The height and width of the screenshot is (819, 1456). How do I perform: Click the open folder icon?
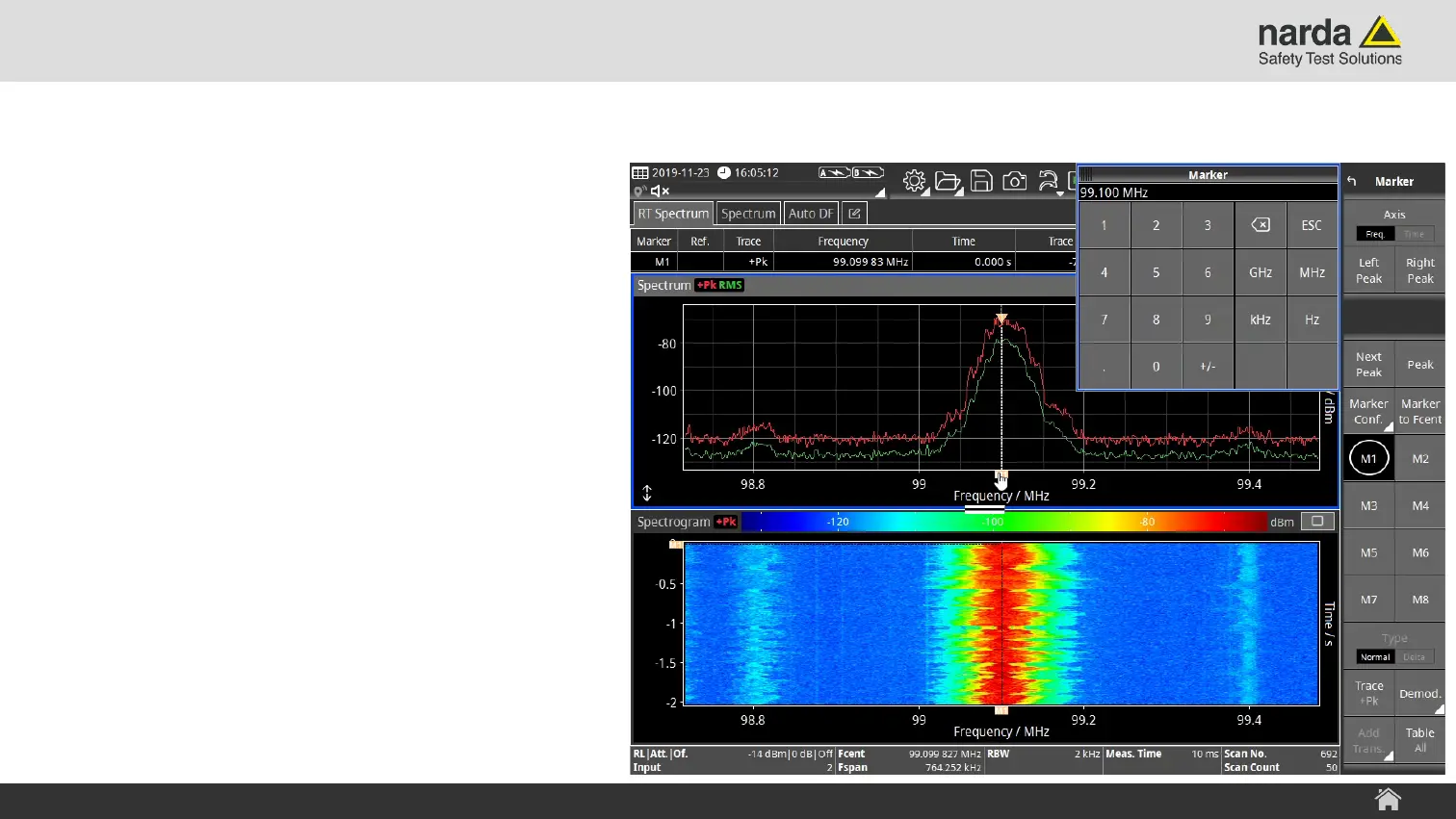pos(948,181)
